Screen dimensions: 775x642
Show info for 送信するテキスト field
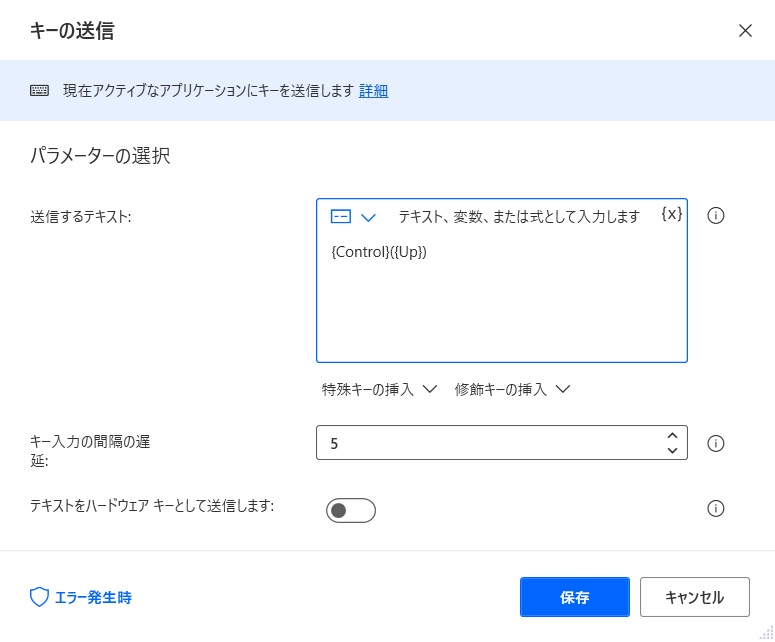click(716, 215)
